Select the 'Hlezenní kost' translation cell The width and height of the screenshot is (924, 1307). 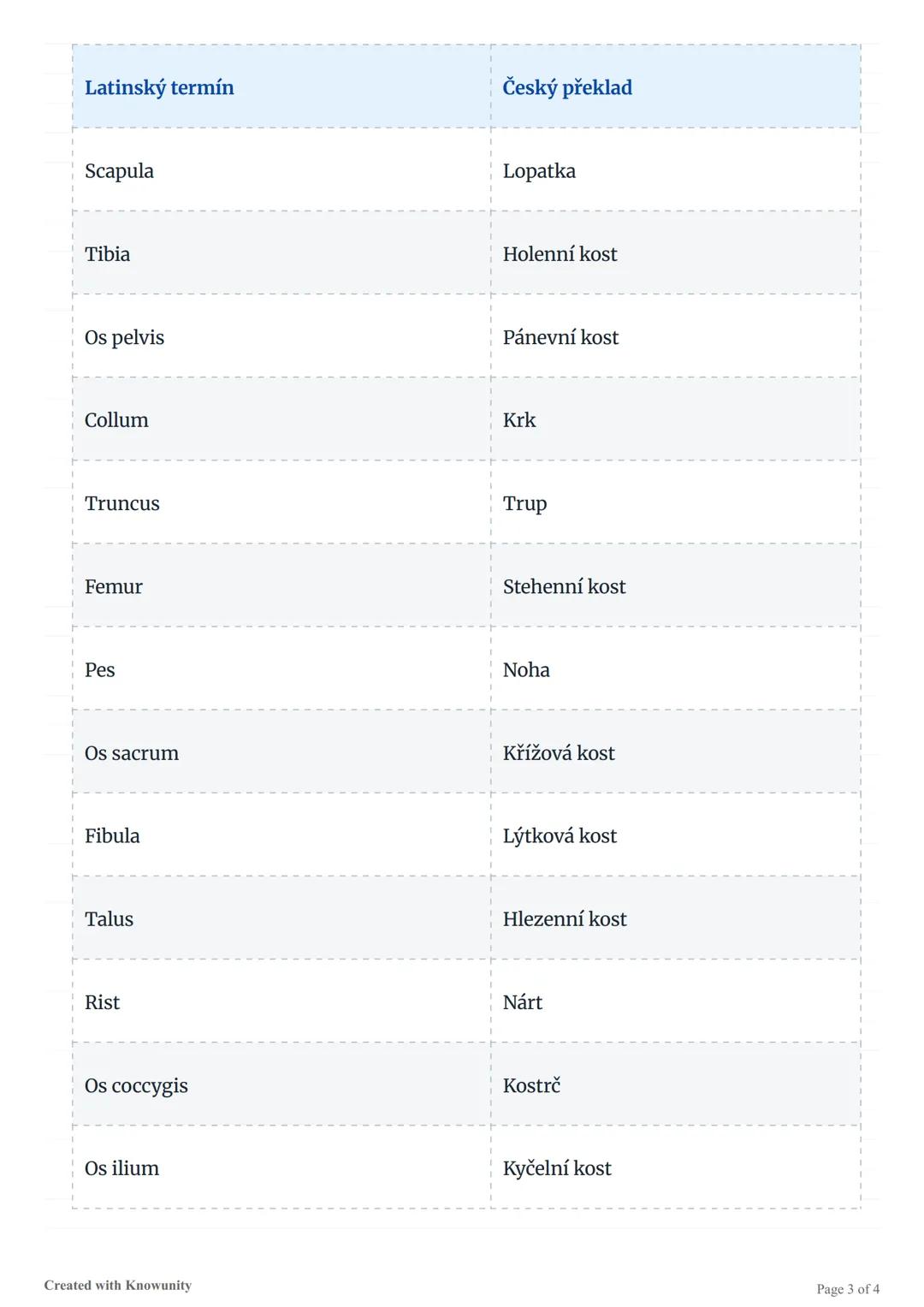coord(565,919)
